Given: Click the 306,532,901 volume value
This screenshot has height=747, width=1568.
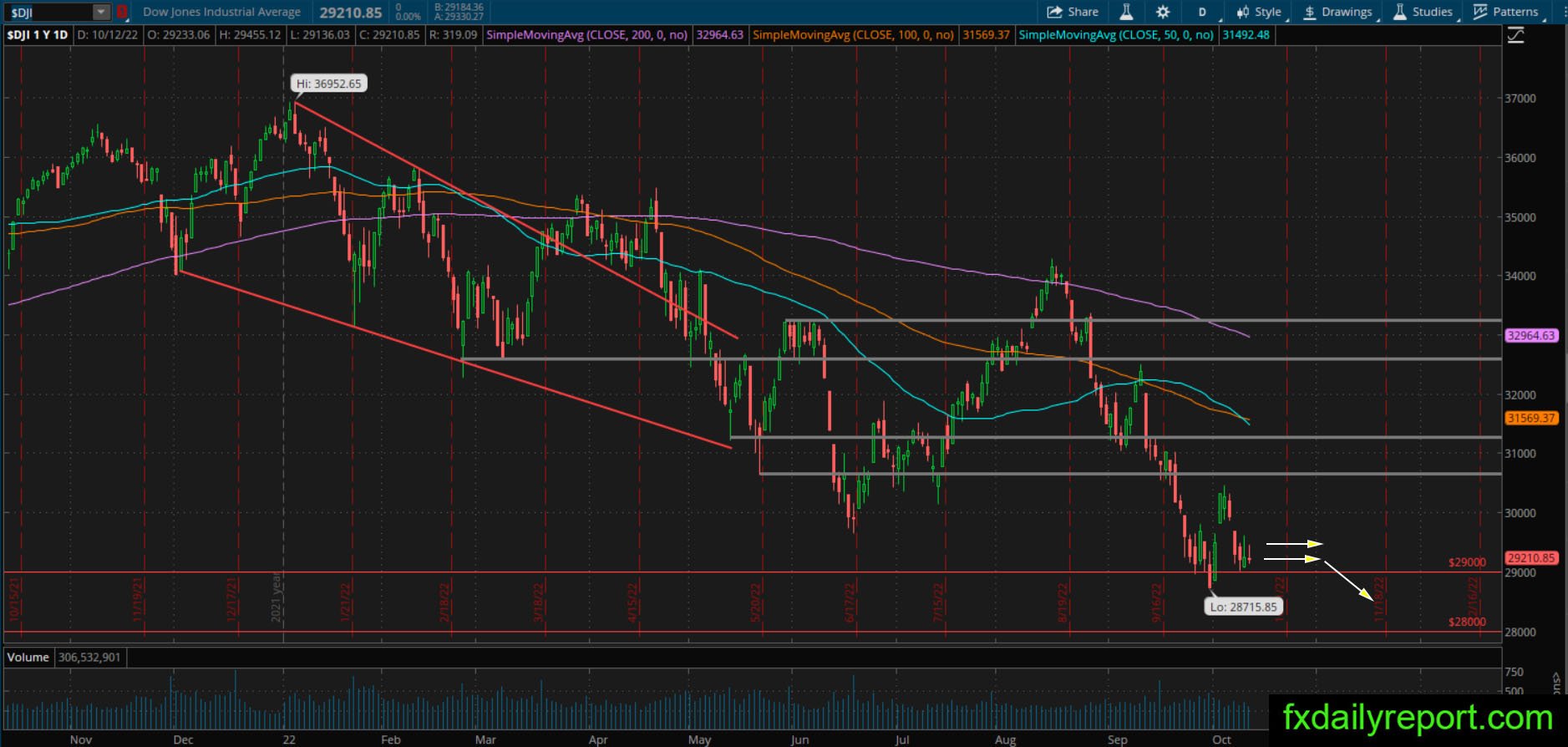Looking at the screenshot, I should click(x=89, y=658).
